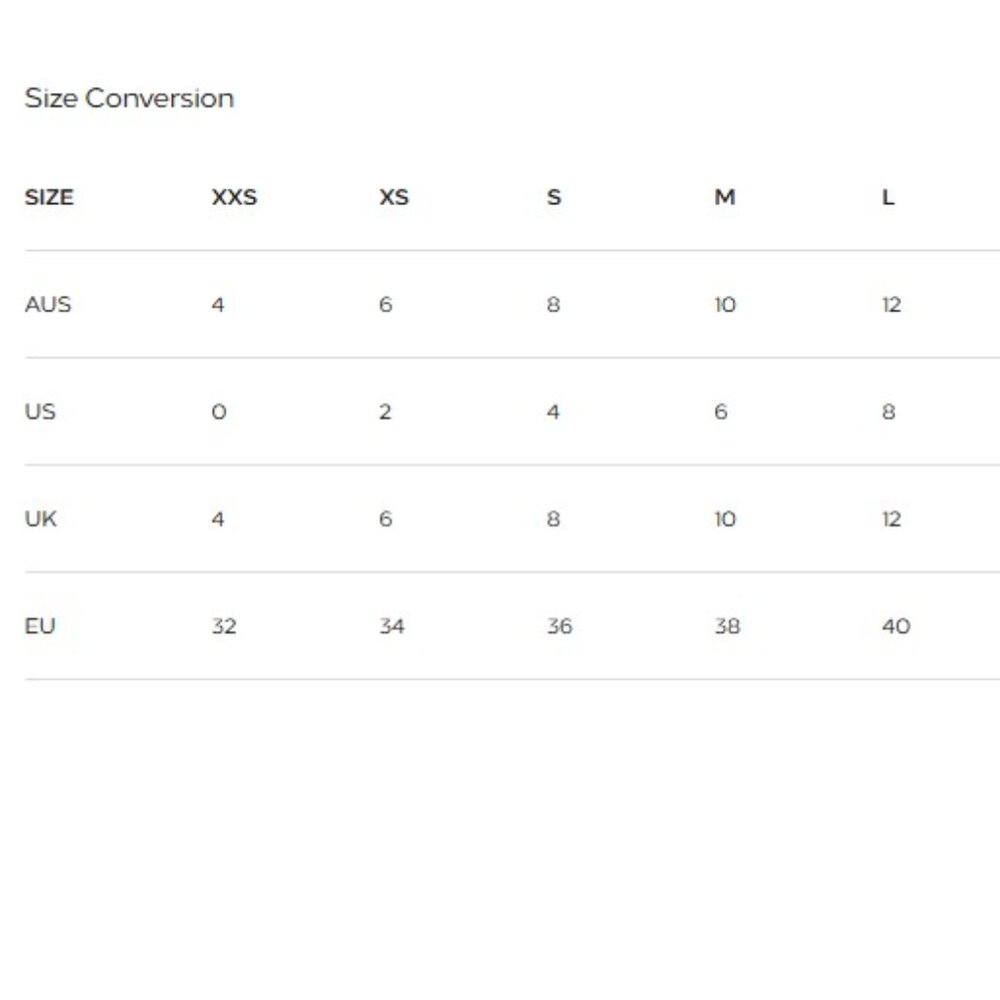The height and width of the screenshot is (1000, 1000).
Task: Click the M column header
Action: (x=724, y=197)
